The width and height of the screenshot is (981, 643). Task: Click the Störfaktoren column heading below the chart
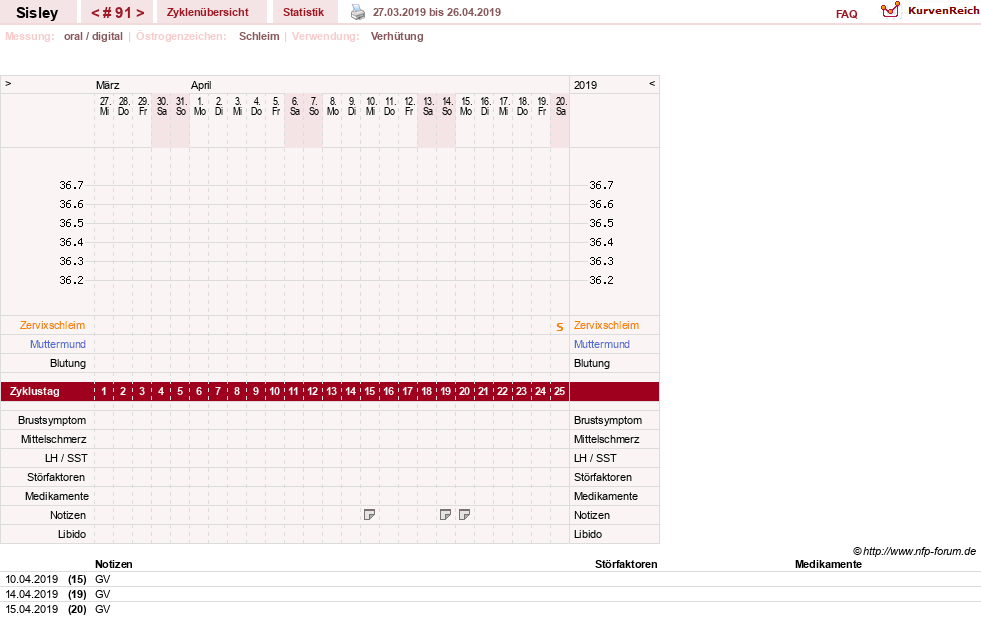click(626, 564)
